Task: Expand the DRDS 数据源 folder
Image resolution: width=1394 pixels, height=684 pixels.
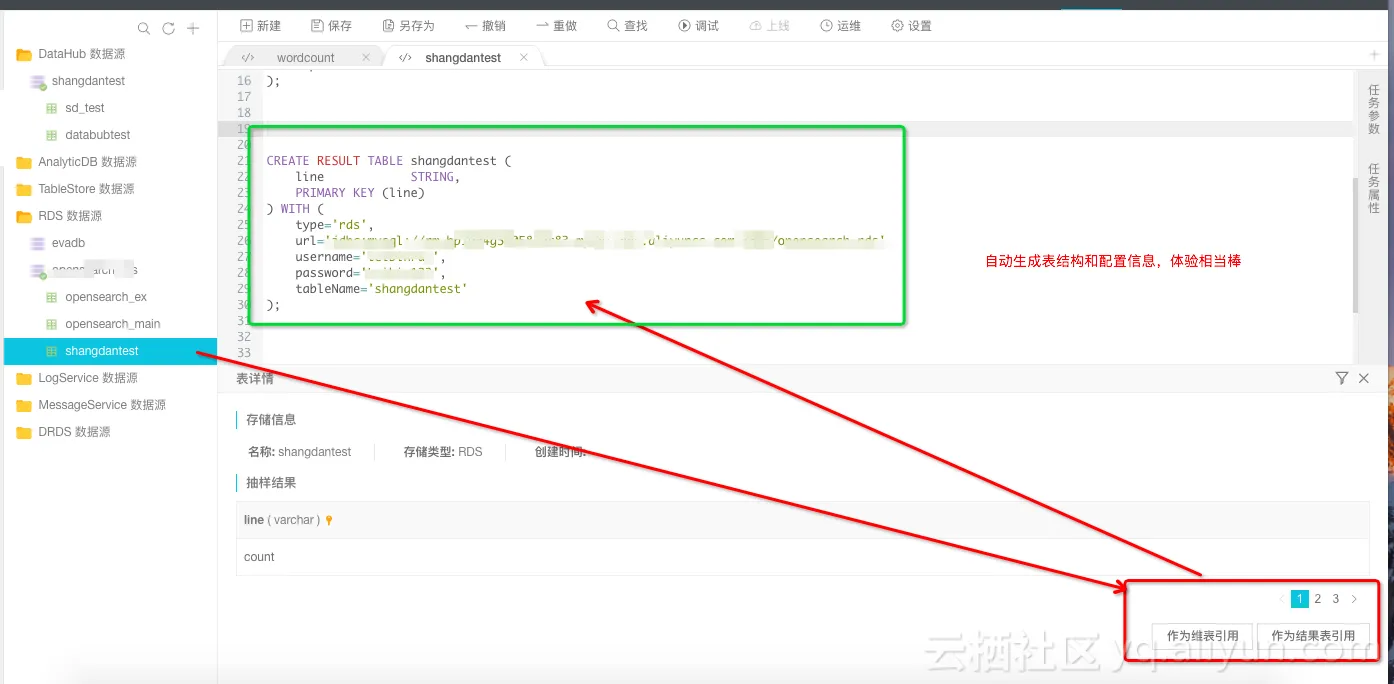Action: 63,432
